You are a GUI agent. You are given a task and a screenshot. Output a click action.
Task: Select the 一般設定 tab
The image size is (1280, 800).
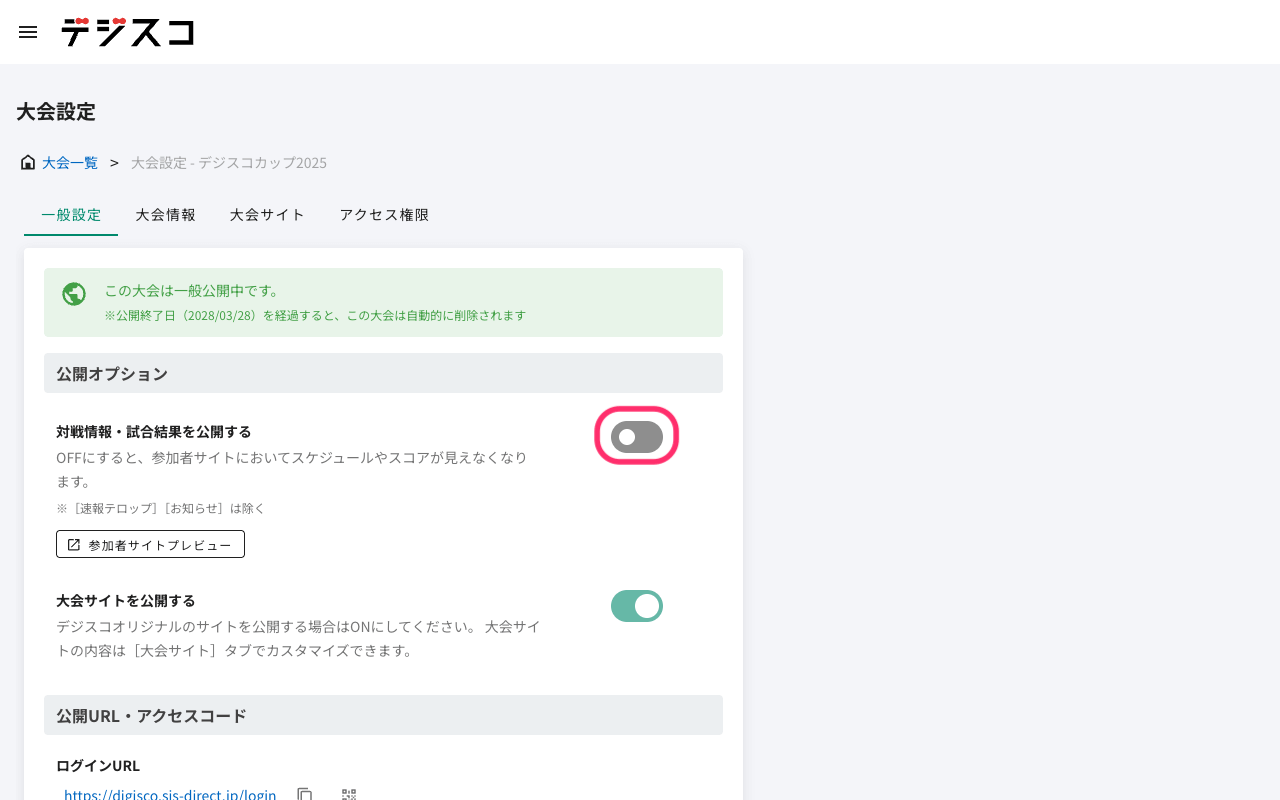tap(71, 215)
